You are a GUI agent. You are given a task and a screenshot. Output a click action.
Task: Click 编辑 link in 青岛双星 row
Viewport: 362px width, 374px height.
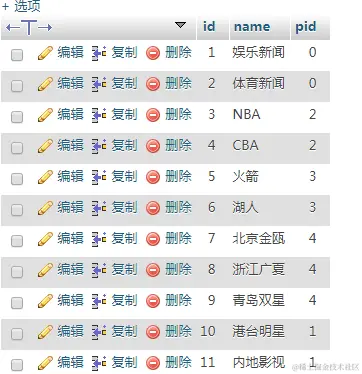70,300
